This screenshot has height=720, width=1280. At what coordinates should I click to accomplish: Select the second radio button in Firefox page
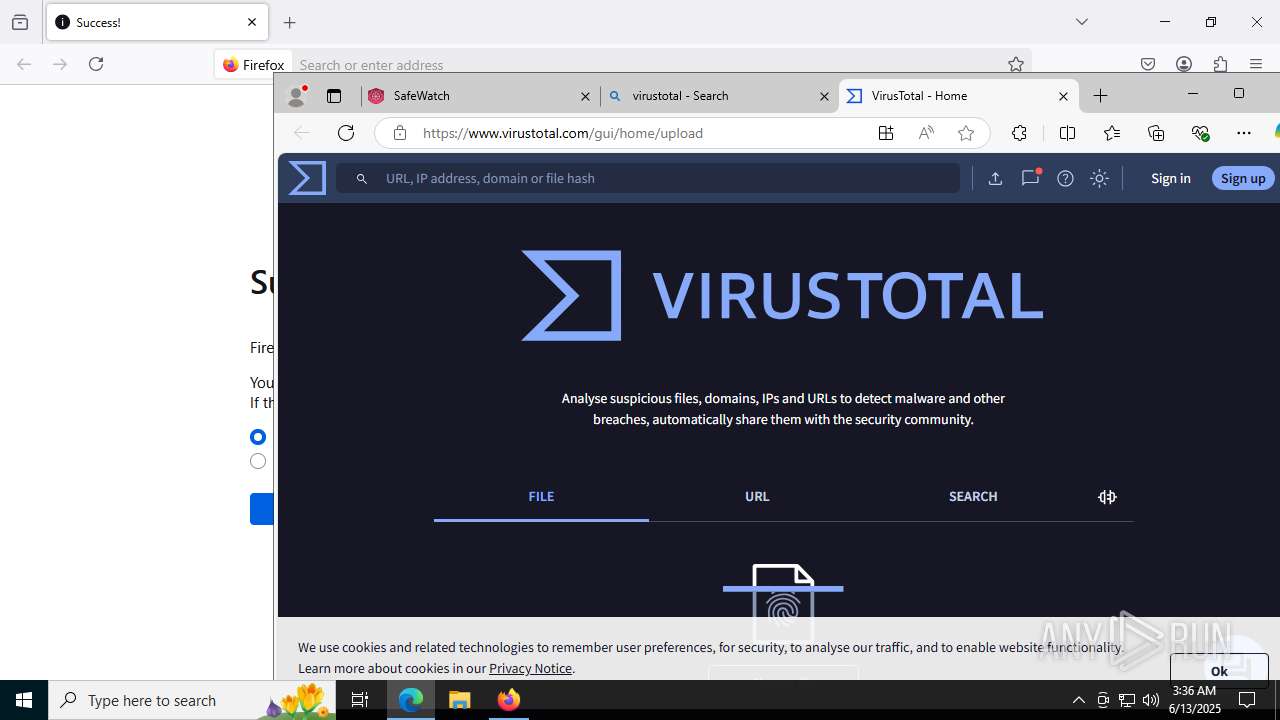[x=258, y=461]
